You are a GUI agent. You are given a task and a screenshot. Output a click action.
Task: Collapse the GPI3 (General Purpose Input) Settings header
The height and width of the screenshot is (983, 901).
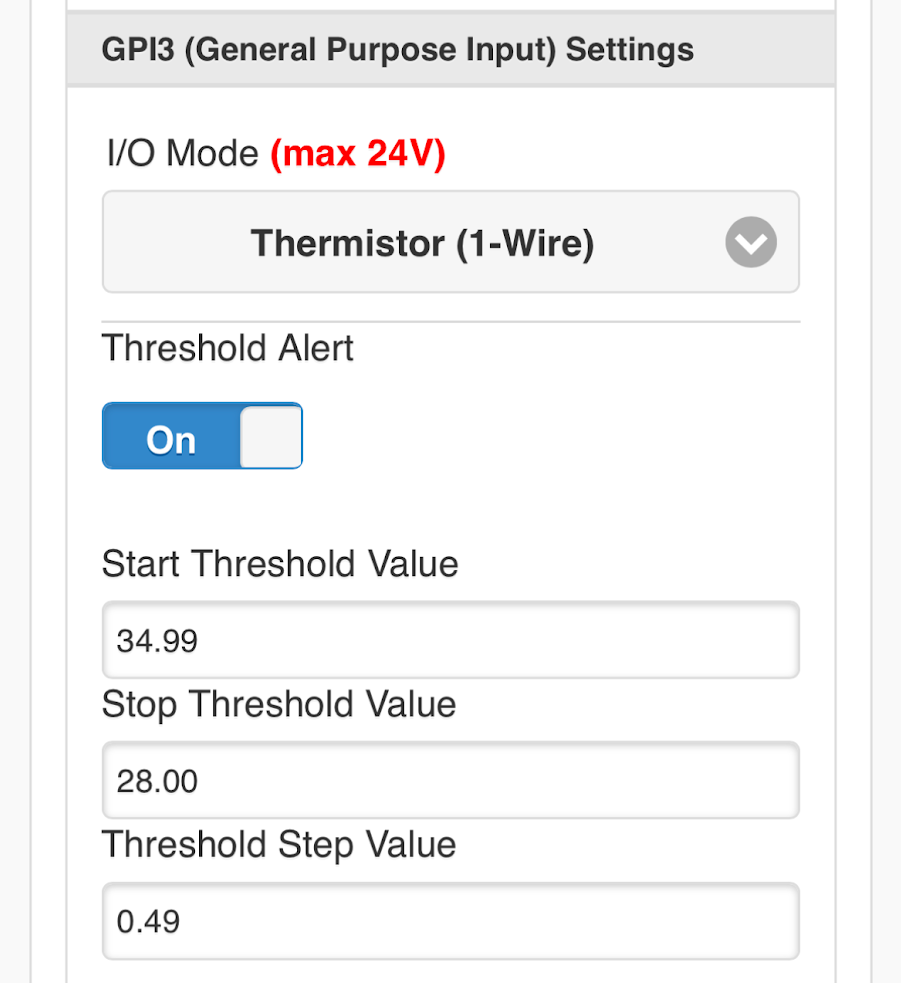click(451, 50)
